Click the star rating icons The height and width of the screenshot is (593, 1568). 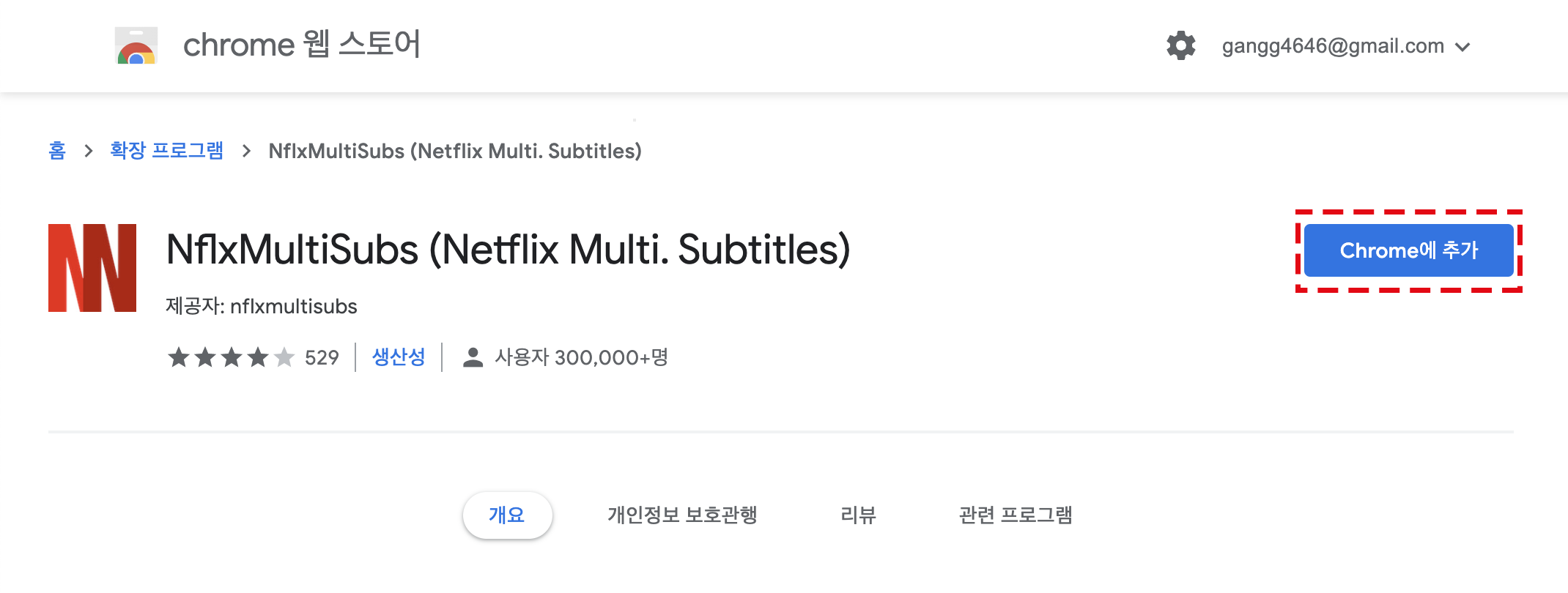(x=231, y=357)
